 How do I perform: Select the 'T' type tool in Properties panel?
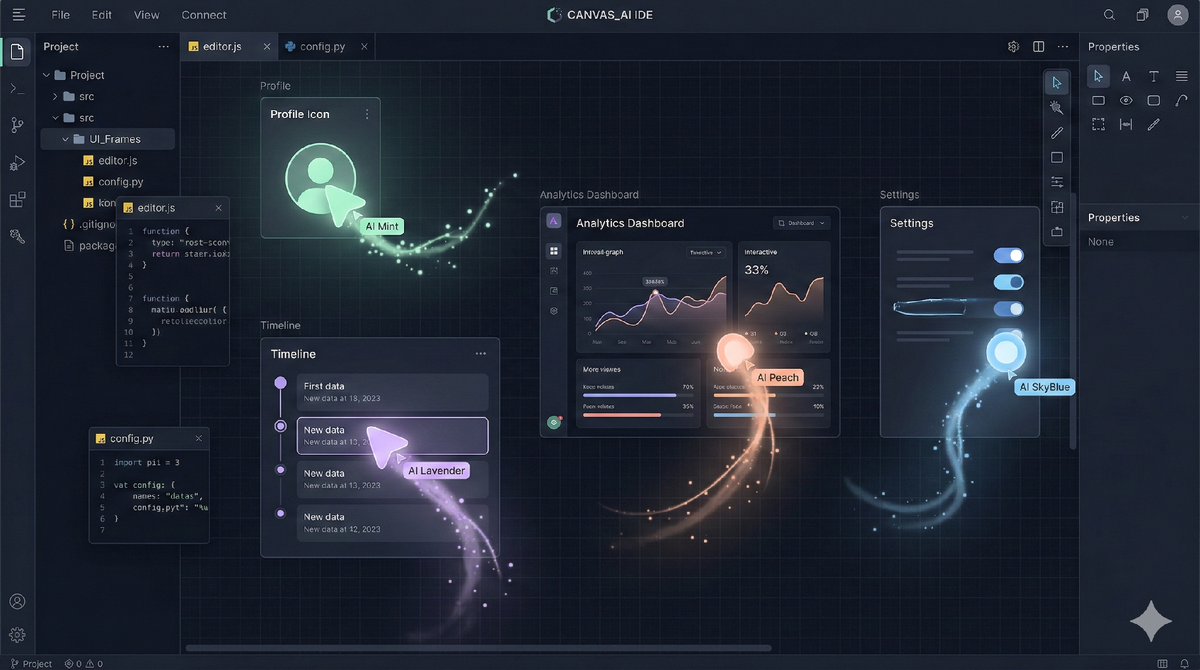[1154, 76]
